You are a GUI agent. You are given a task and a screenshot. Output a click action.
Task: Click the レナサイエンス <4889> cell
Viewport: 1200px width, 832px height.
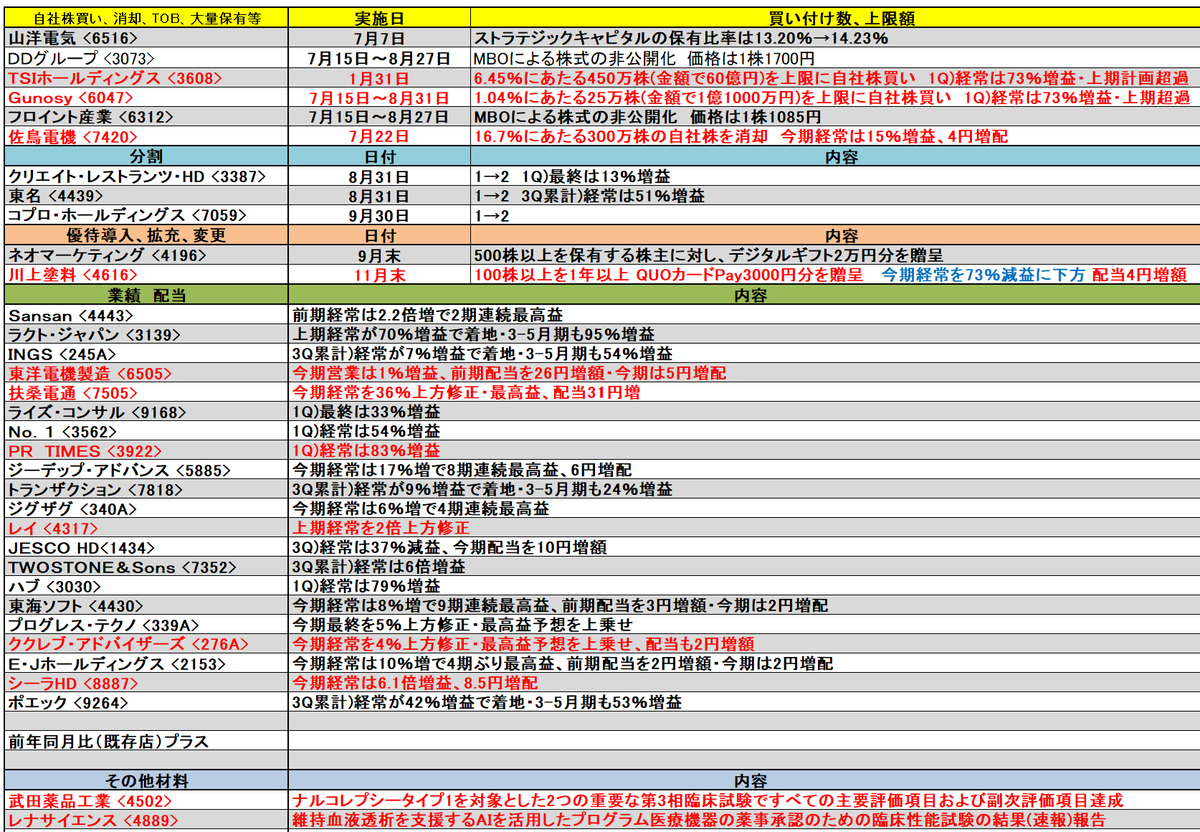(x=147, y=820)
